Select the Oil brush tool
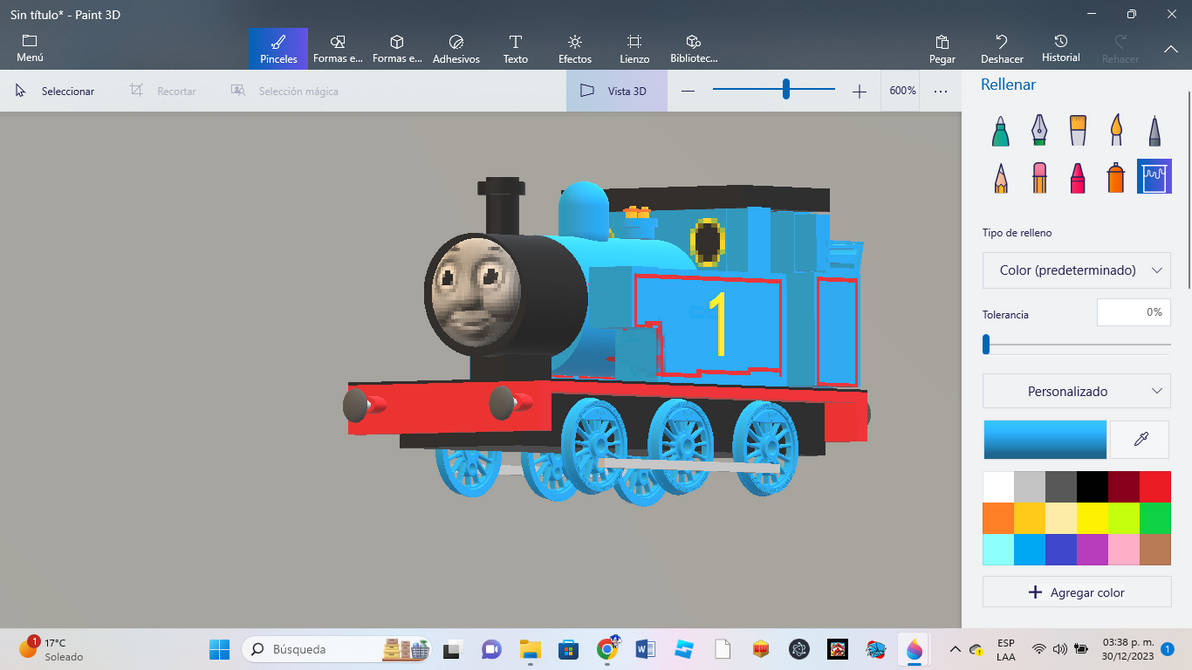1192x670 pixels. pos(1077,131)
